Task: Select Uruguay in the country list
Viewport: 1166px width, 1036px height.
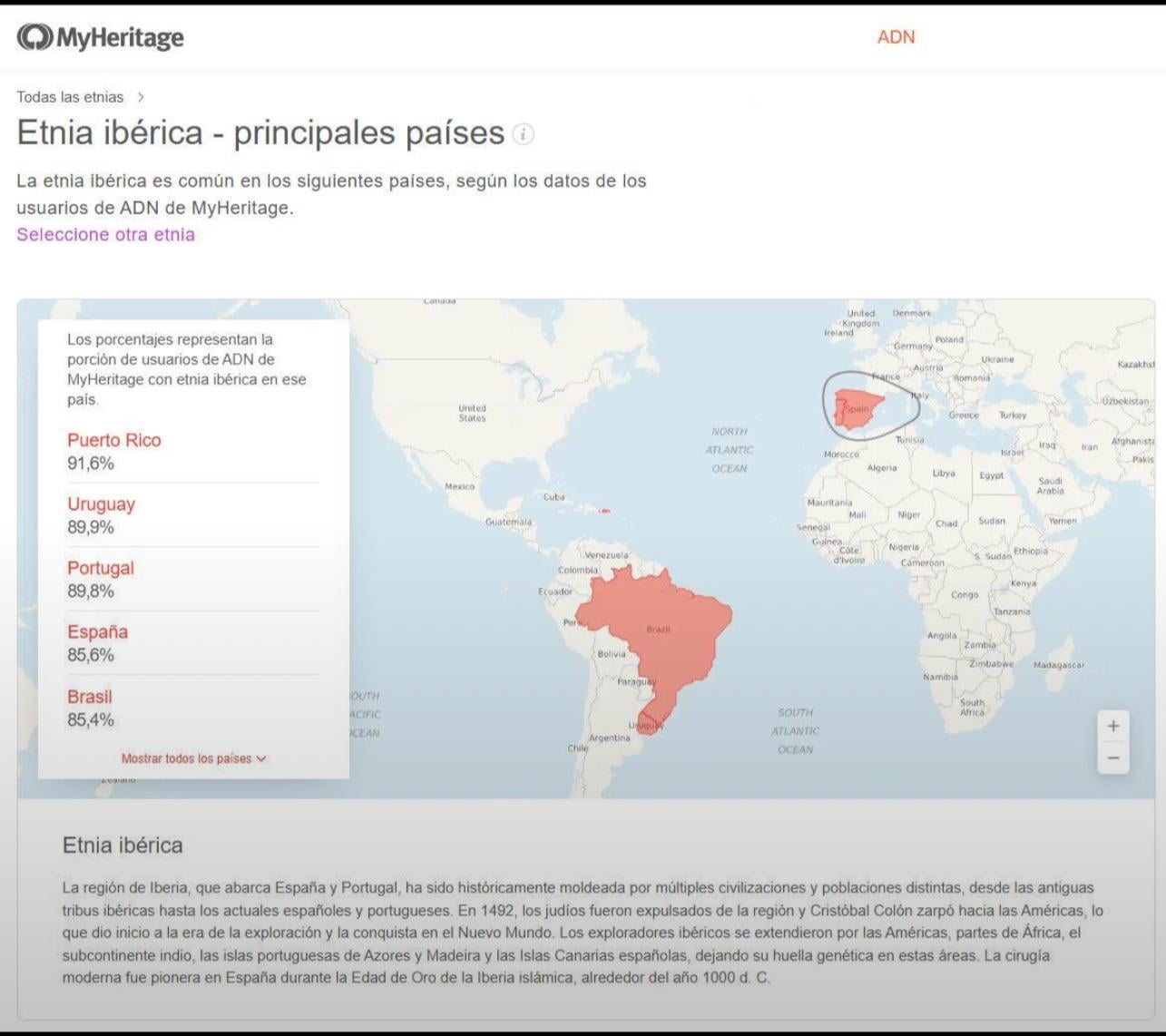Action: point(101,504)
